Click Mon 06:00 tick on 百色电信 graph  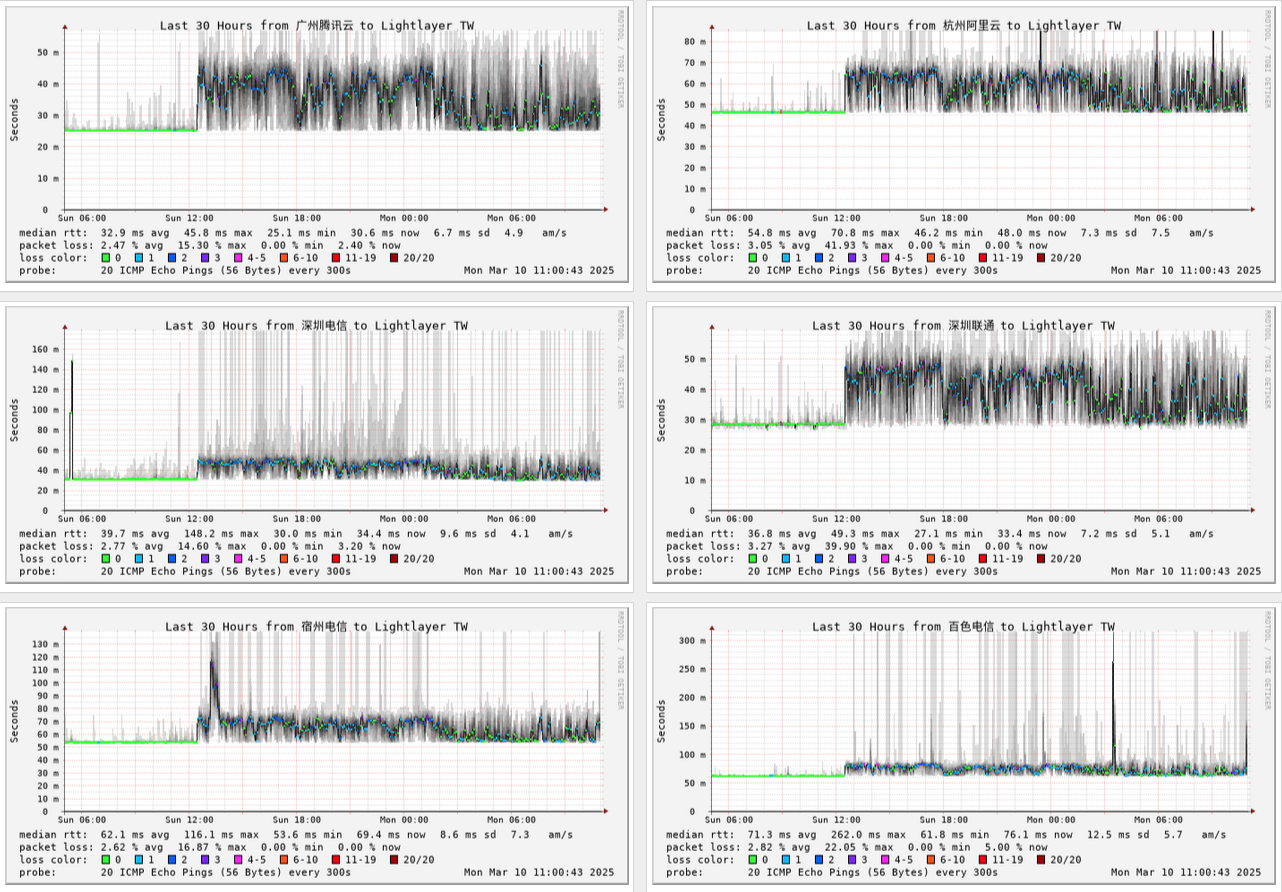1157,820
